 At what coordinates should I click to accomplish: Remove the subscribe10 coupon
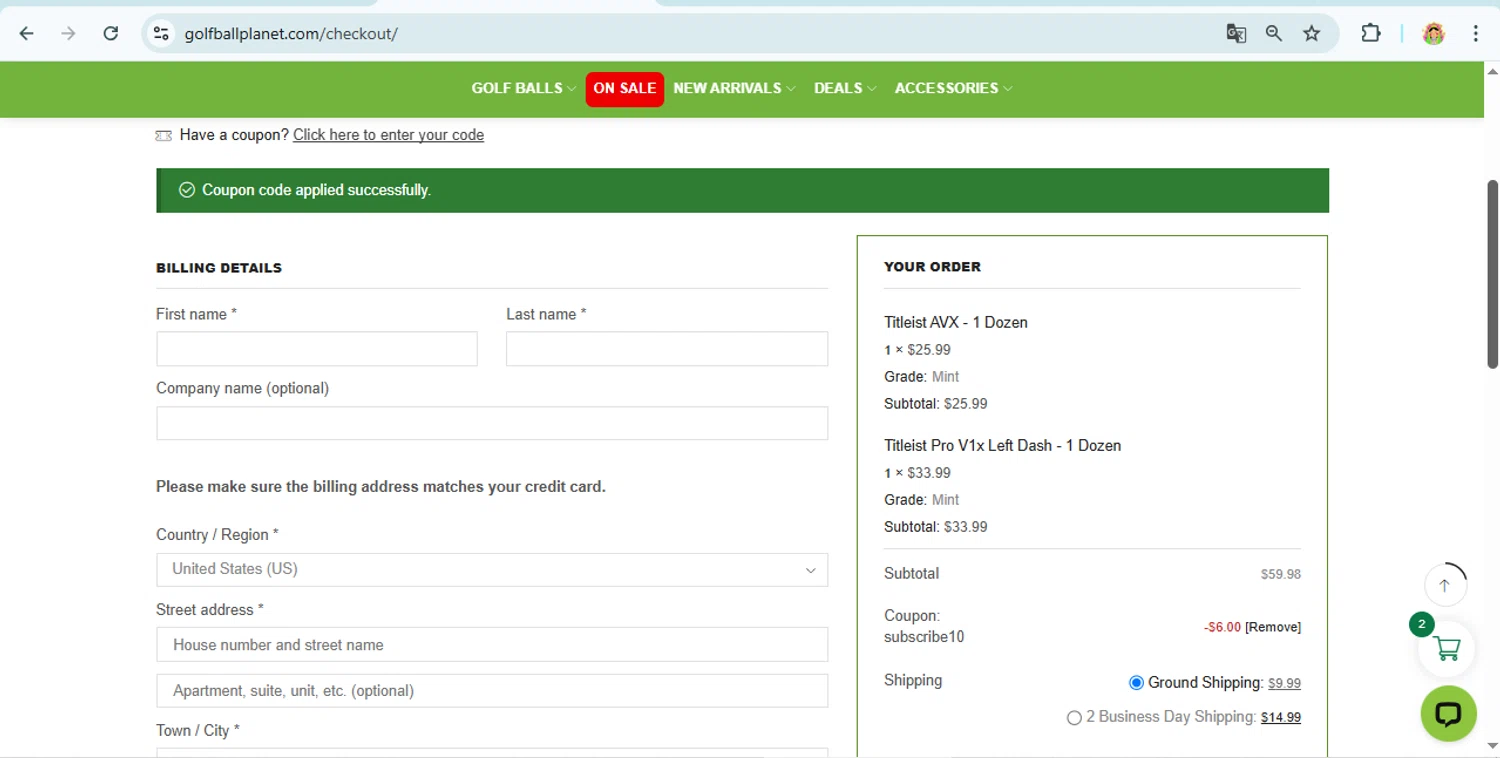click(x=1273, y=627)
